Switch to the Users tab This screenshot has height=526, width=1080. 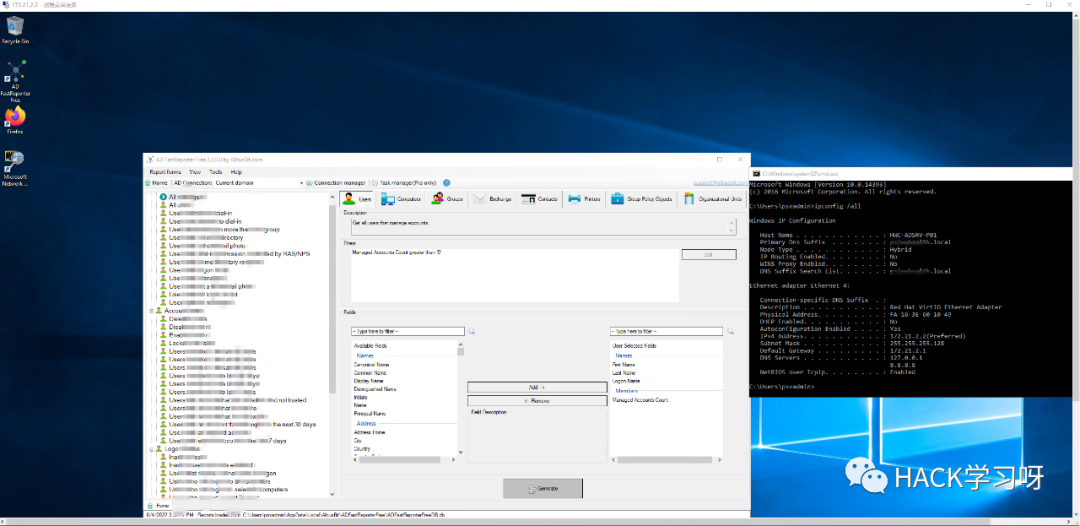pyautogui.click(x=357, y=199)
